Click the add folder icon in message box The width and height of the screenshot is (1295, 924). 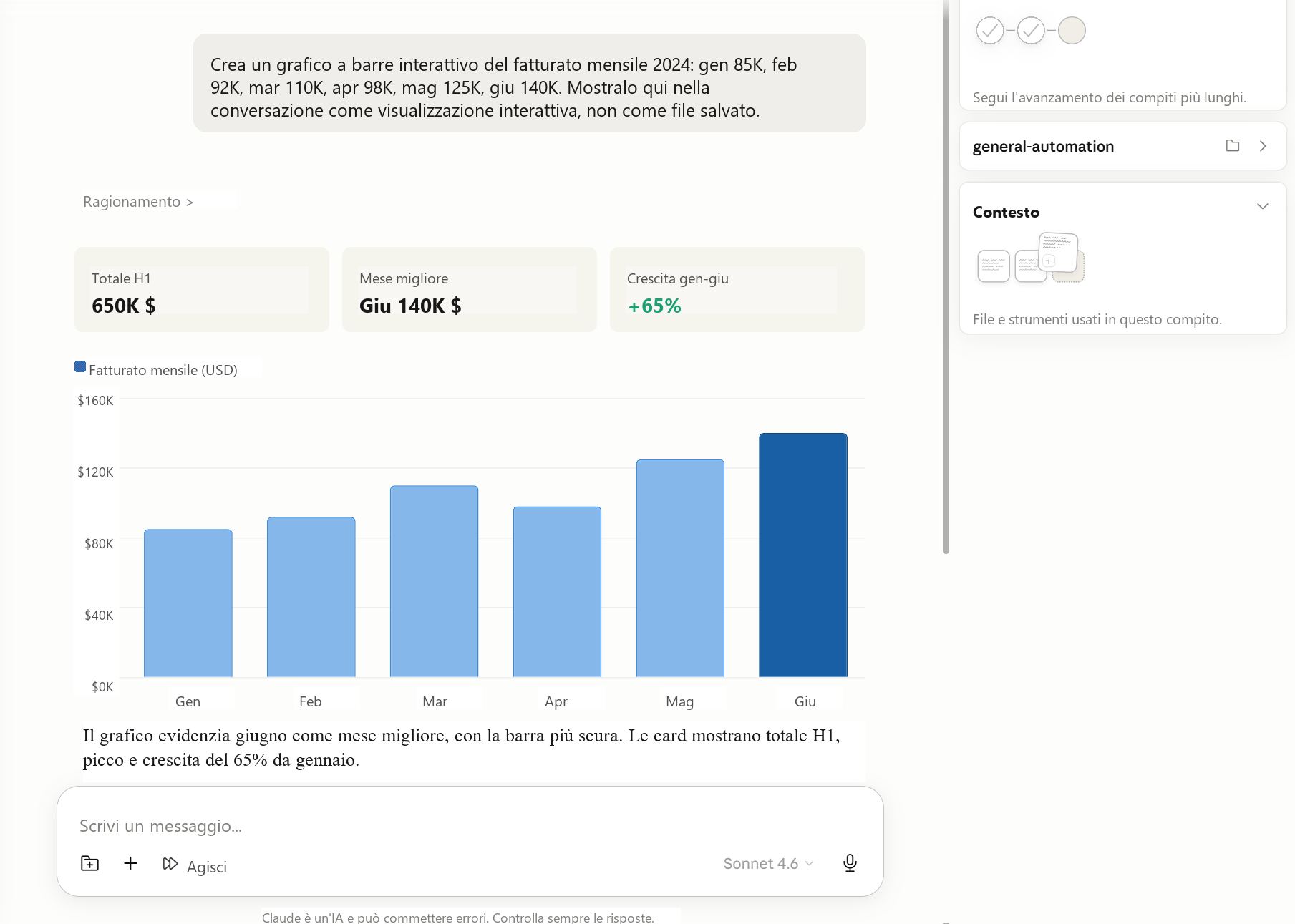89,863
